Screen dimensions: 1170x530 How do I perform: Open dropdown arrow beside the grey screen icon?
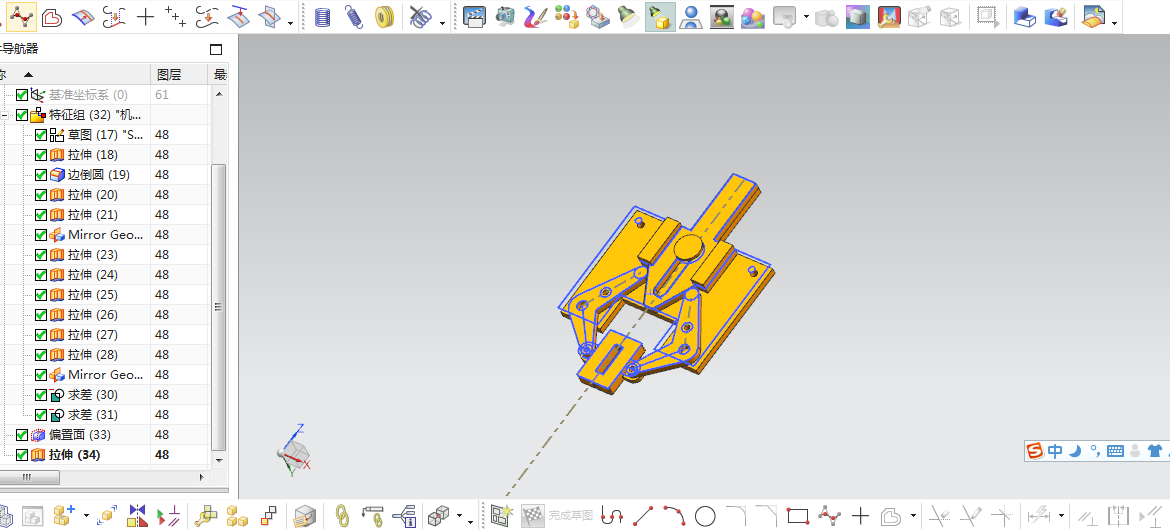(x=807, y=16)
